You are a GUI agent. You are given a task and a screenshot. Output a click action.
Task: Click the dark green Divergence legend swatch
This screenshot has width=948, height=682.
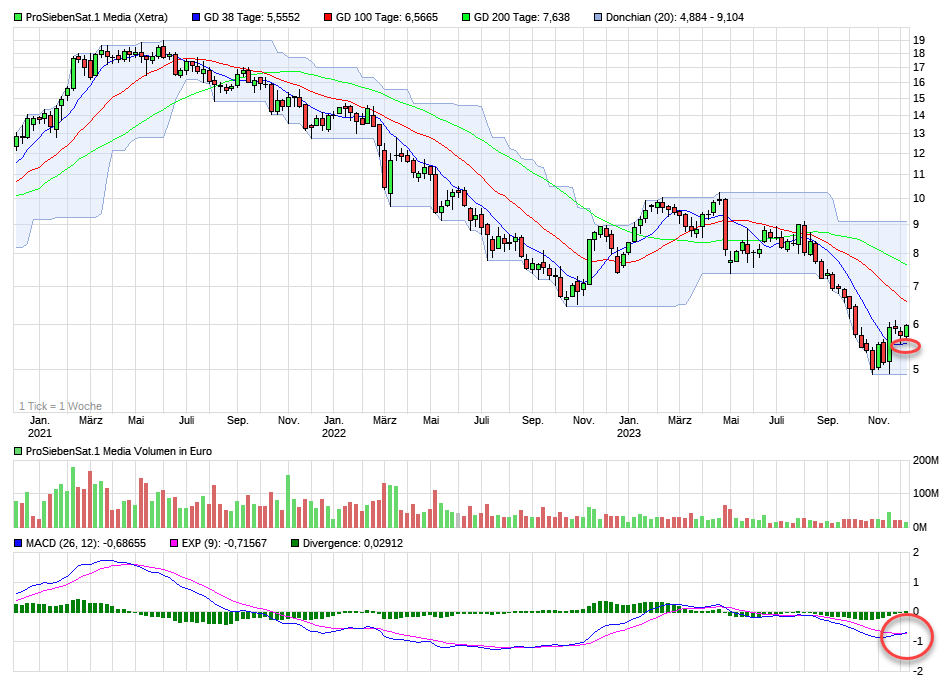click(295, 544)
